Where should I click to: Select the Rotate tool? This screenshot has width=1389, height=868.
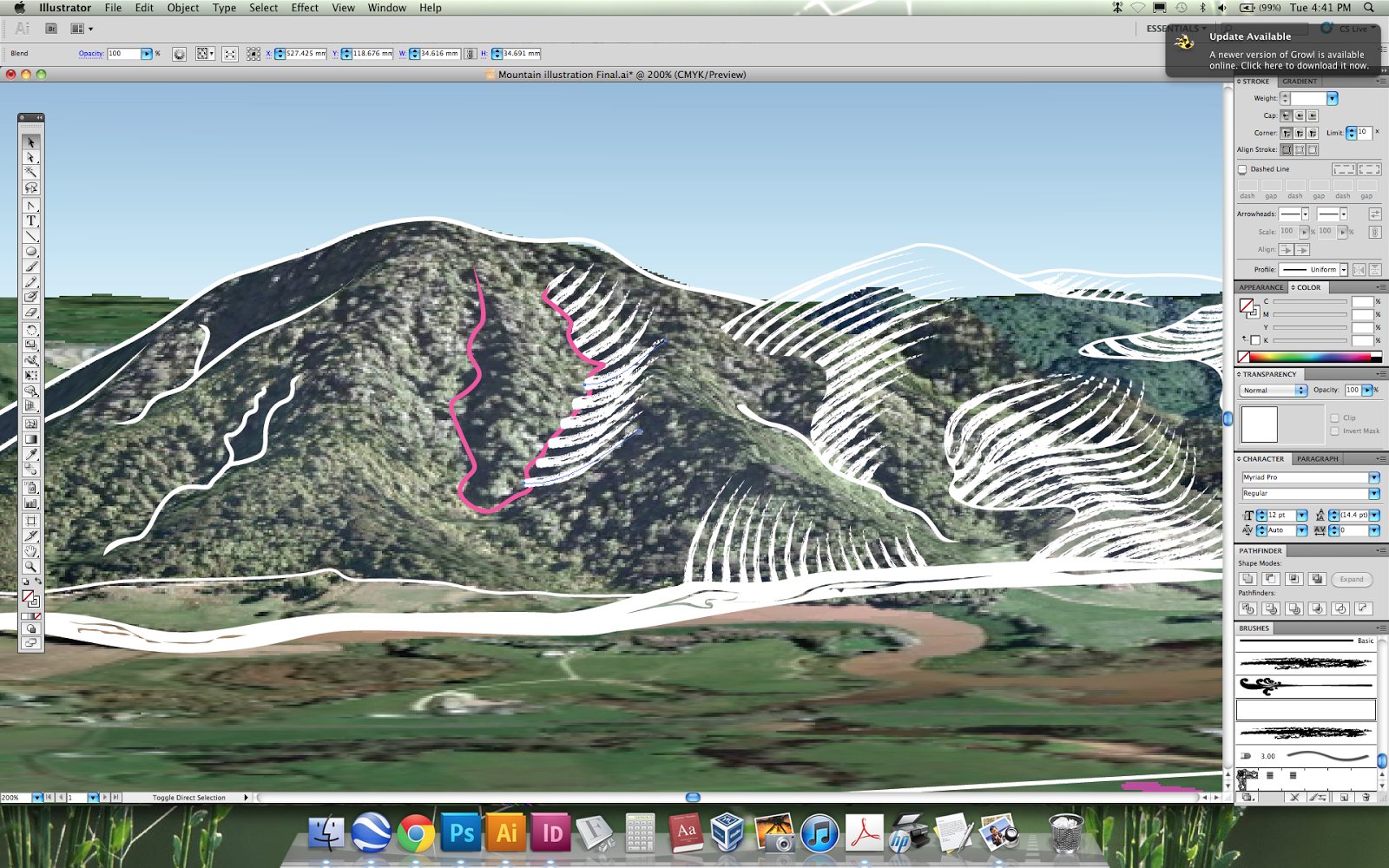click(31, 330)
